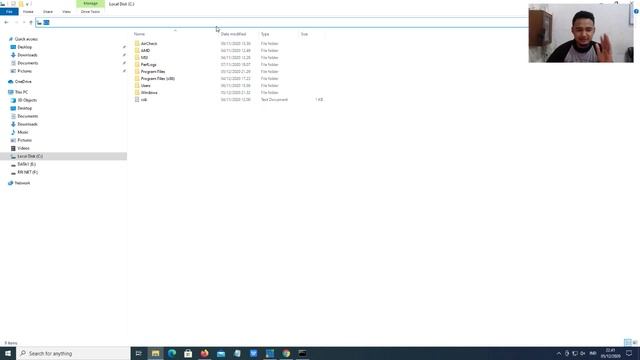The width and height of the screenshot is (640, 360).
Task: Launch Google Chrome from taskbar
Action: pos(286,353)
